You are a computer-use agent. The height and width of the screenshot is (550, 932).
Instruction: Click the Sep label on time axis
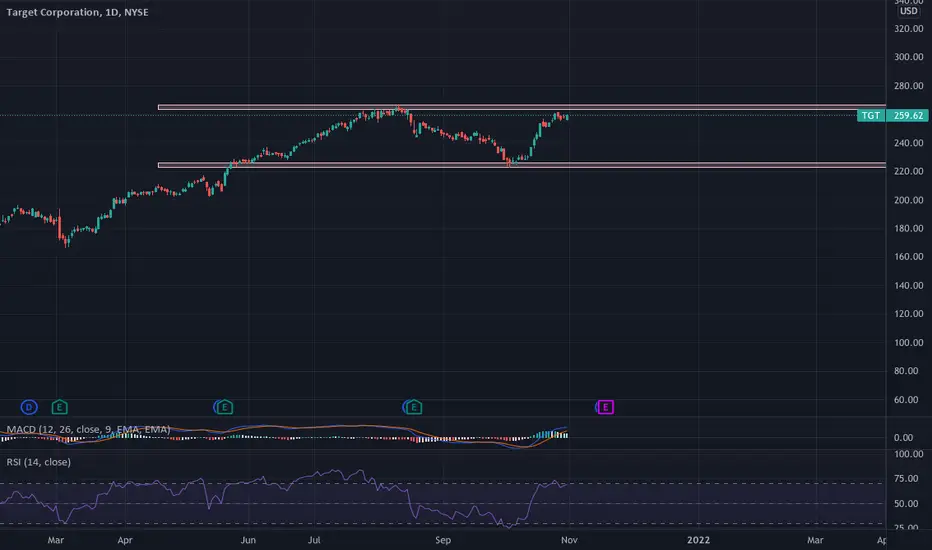coord(443,540)
